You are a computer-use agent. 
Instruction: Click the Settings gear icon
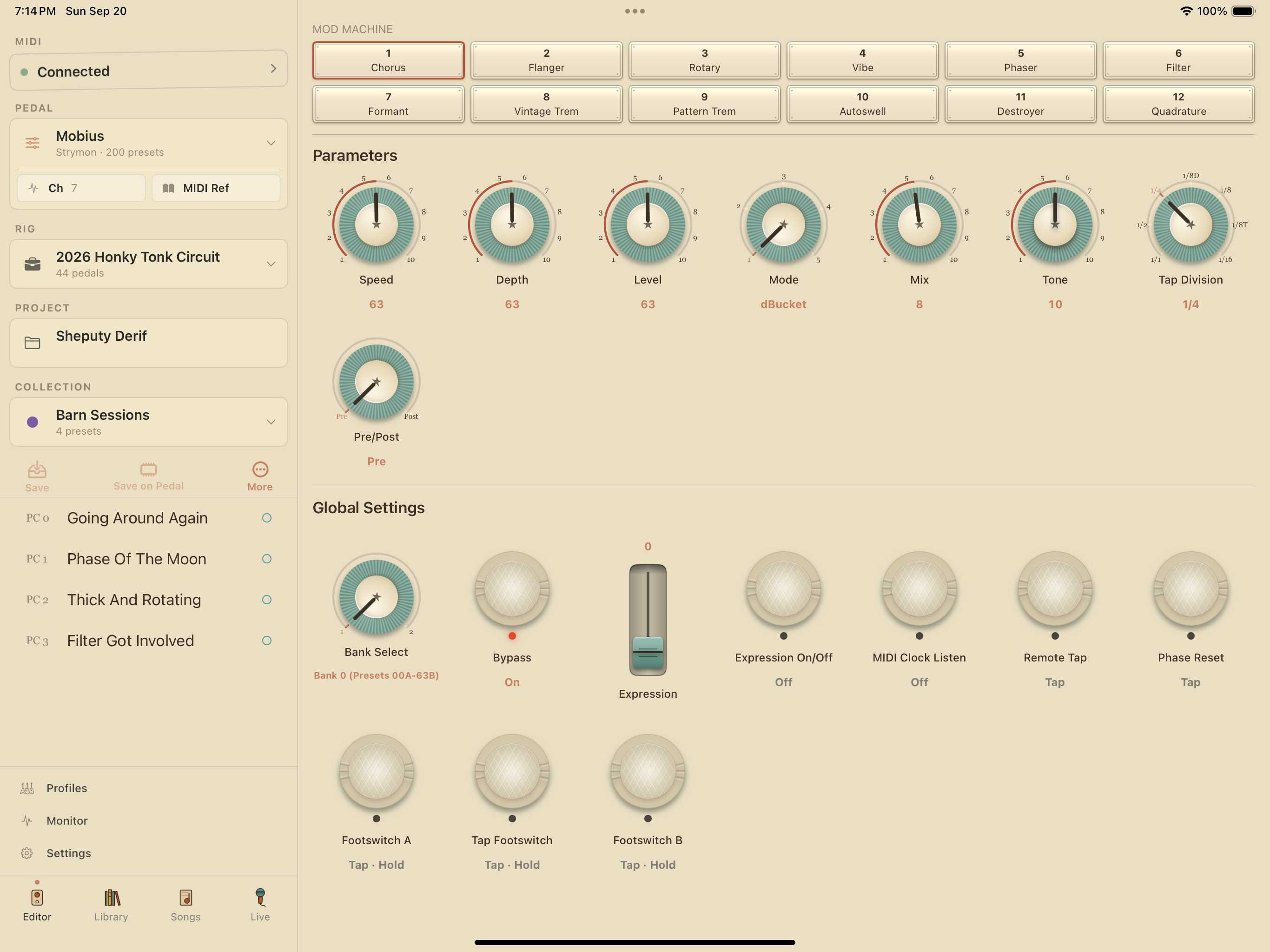click(x=27, y=853)
